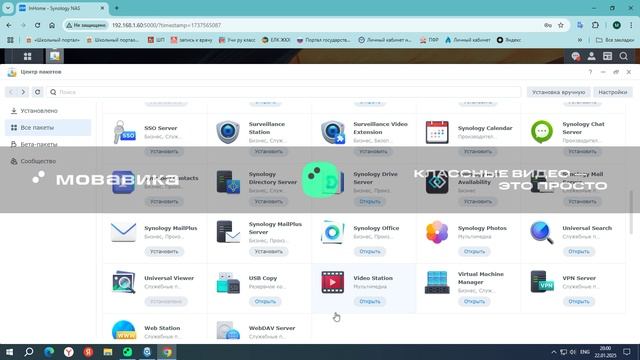Refresh the Package Center list
The image size is (640, 360).
pos(38,92)
